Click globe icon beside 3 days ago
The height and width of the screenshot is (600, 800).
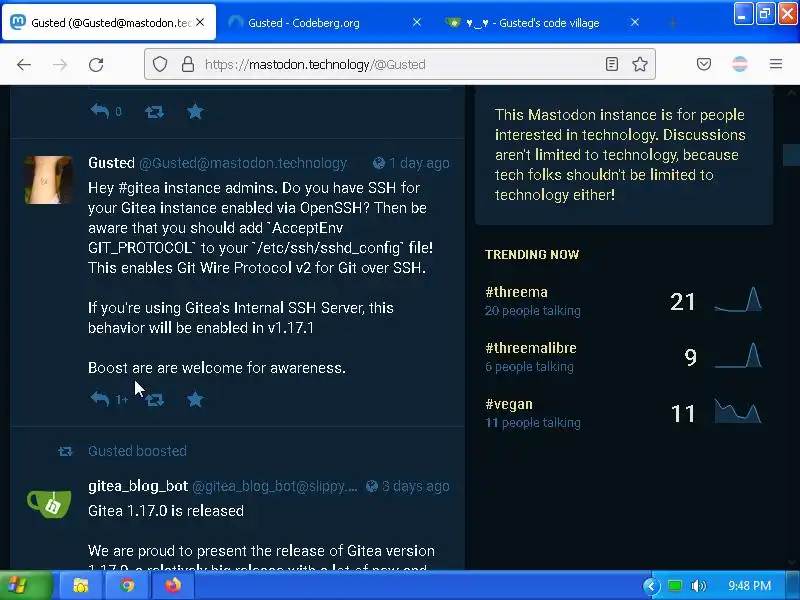[372, 486]
